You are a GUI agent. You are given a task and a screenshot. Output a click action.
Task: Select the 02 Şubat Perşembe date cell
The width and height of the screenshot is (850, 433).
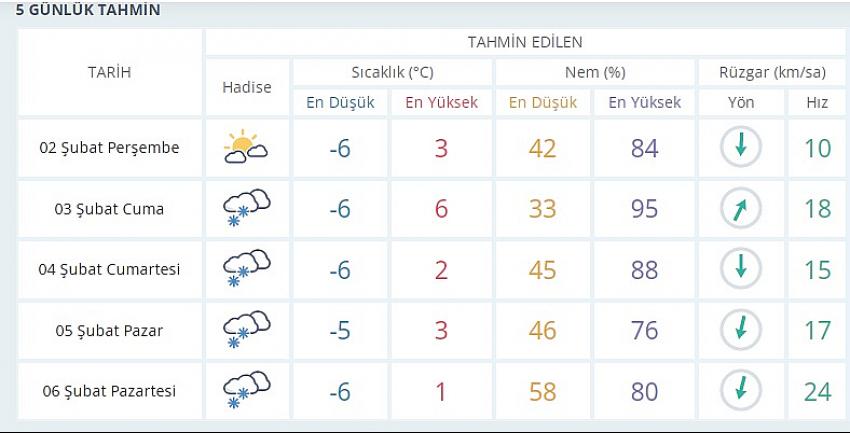[110, 147]
